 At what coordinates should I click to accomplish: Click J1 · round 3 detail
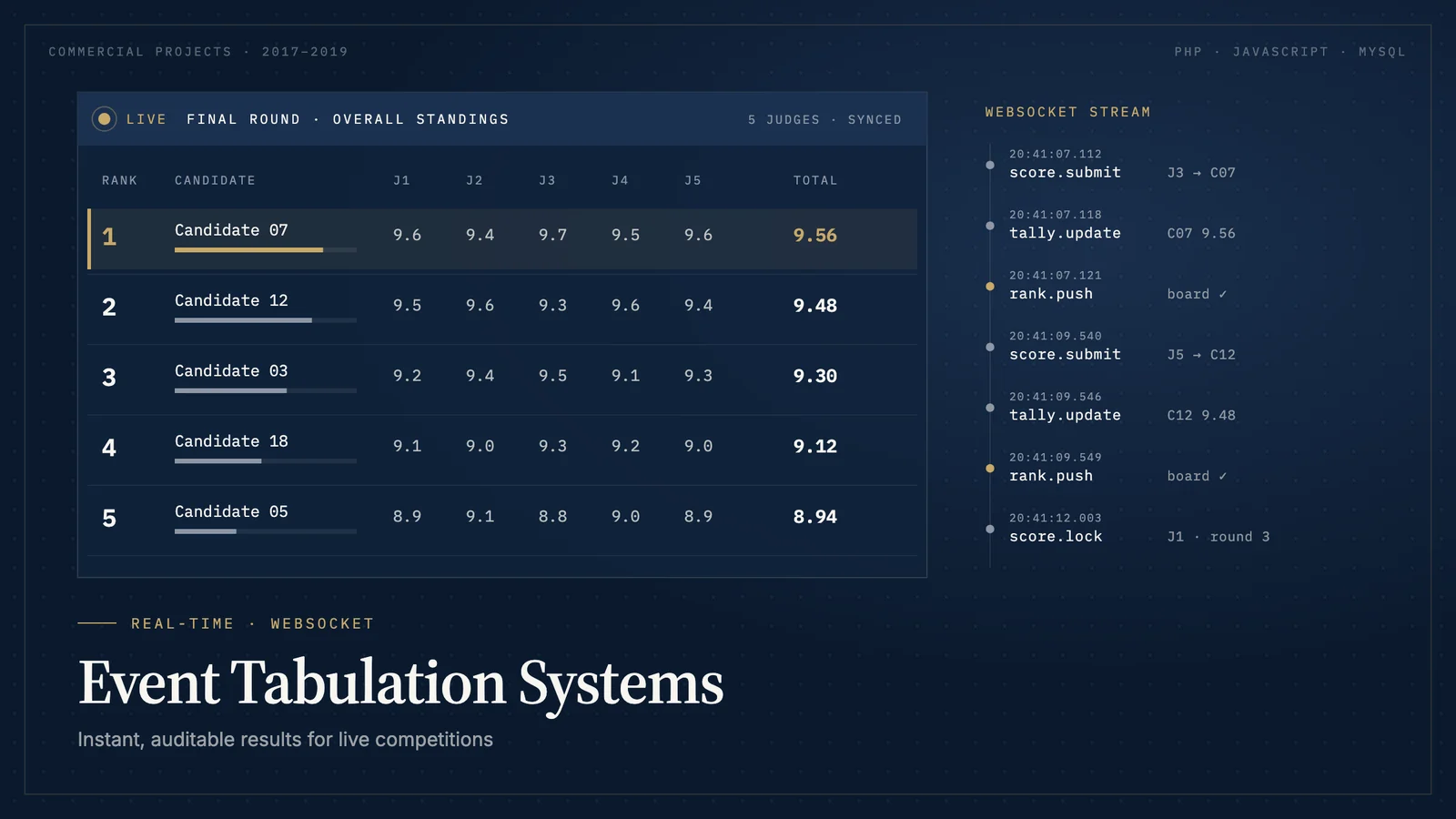(x=1218, y=537)
